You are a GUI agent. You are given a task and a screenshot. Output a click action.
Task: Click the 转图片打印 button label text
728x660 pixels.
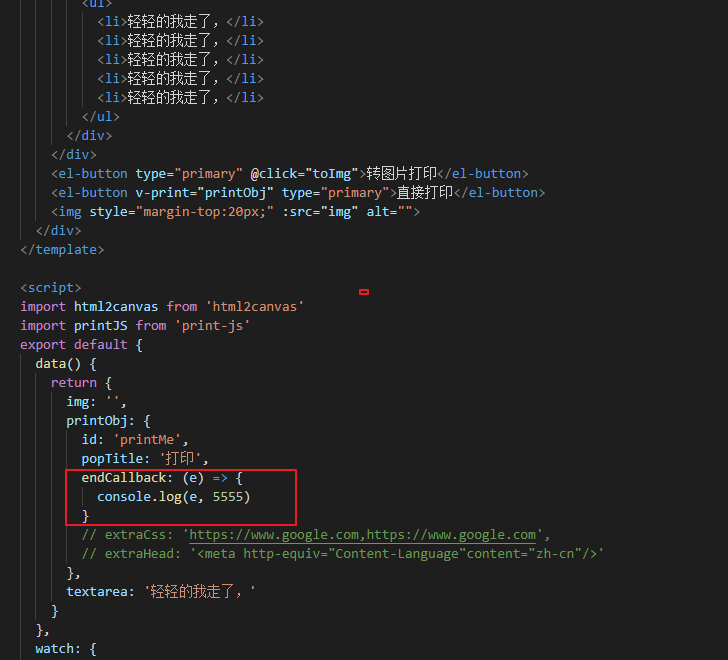[x=402, y=174]
